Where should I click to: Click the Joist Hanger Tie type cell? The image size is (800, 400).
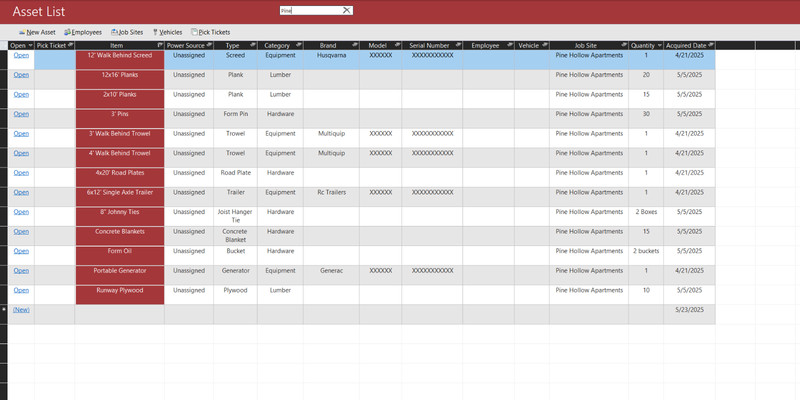235,216
